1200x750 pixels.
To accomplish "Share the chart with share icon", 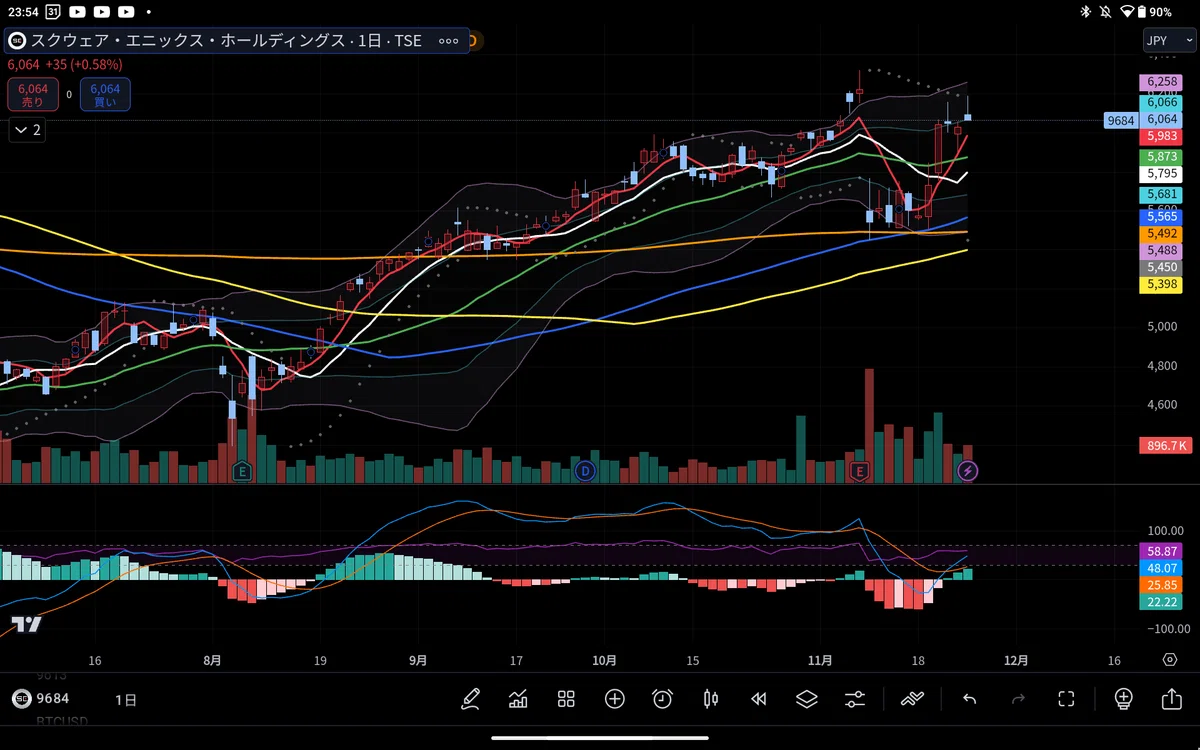I will [x=1171, y=699].
